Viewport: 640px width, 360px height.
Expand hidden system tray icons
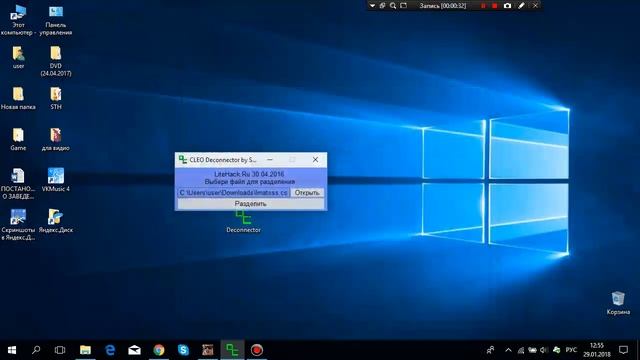(508, 350)
